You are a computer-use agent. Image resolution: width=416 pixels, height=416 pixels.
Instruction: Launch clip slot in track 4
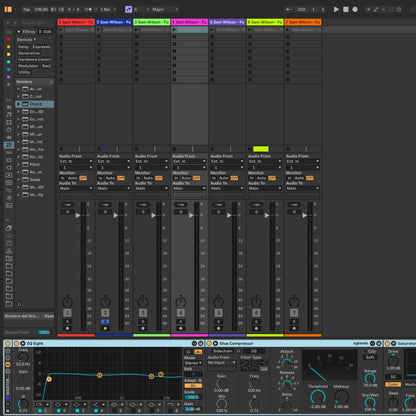(174, 30)
